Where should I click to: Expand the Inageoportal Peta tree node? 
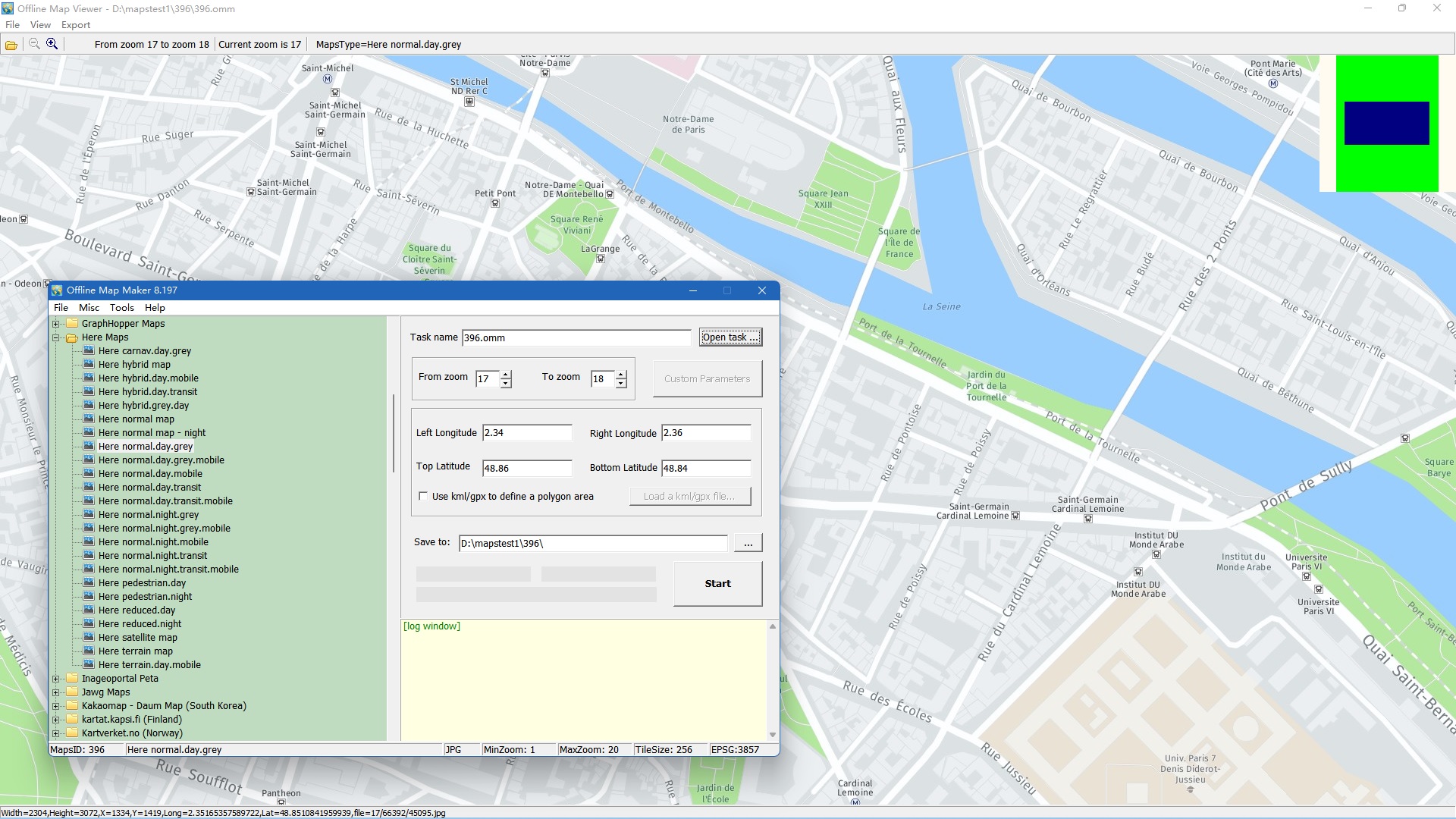tap(55, 679)
